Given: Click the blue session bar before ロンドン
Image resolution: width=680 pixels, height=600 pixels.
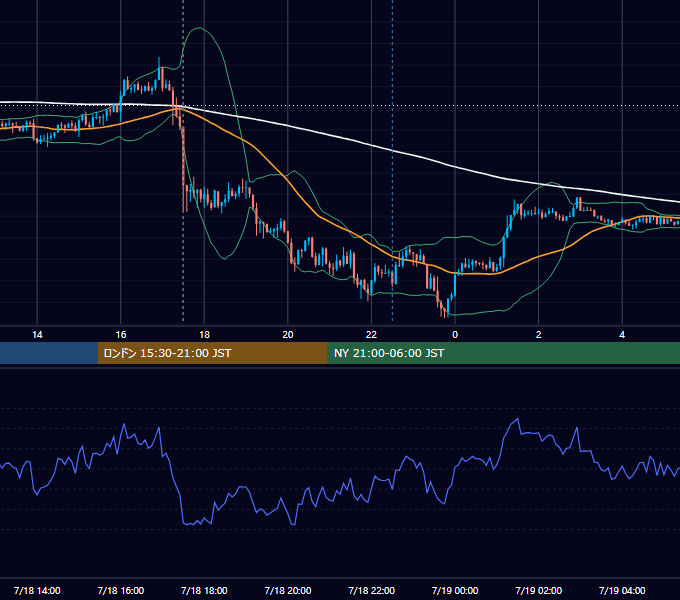Looking at the screenshot, I should [x=49, y=353].
